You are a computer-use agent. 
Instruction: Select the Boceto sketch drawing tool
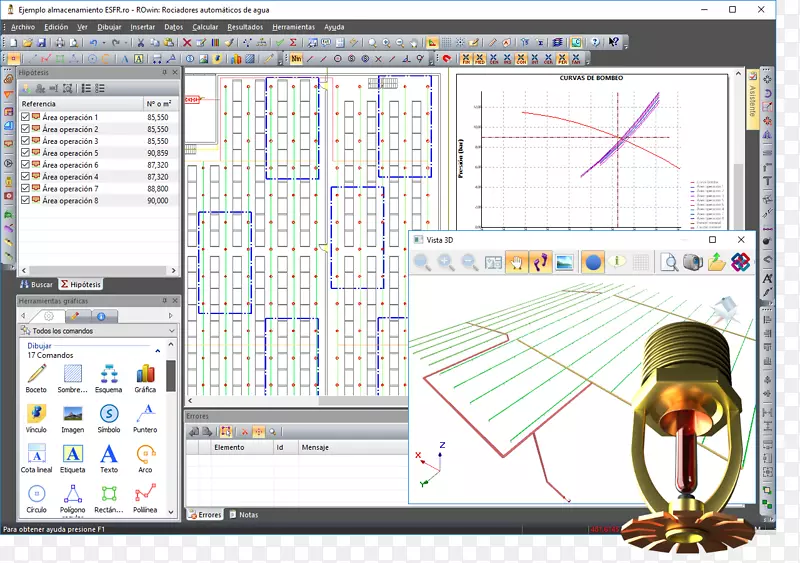[x=36, y=375]
